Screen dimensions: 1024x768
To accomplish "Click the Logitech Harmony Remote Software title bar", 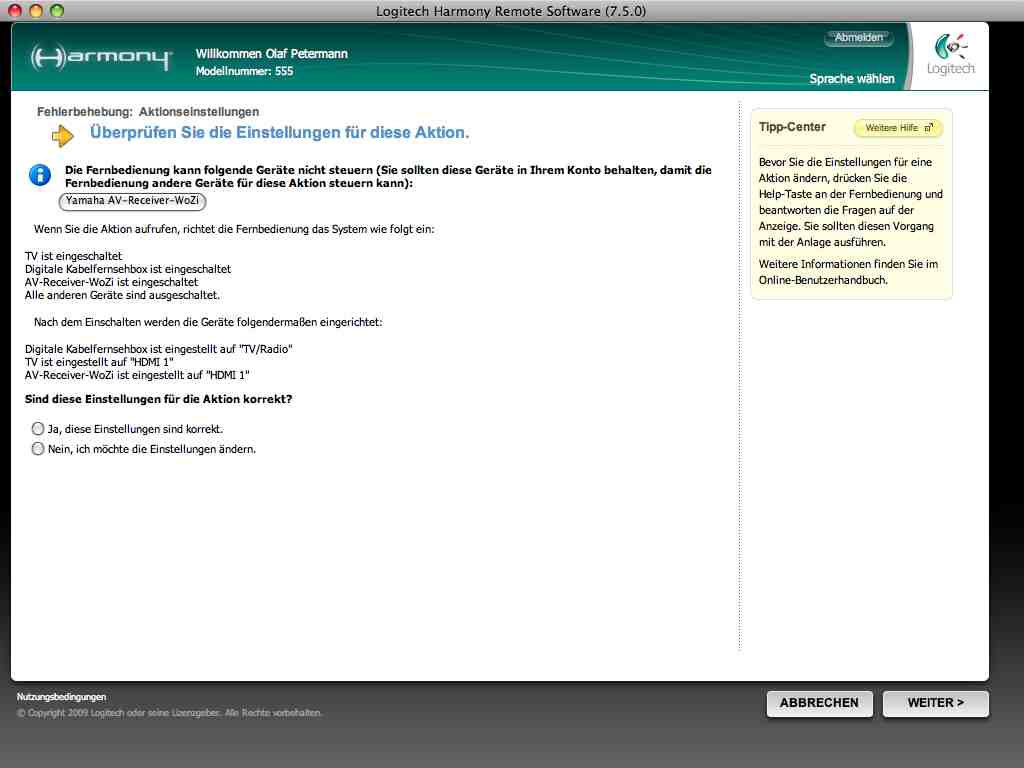I will tap(511, 11).
